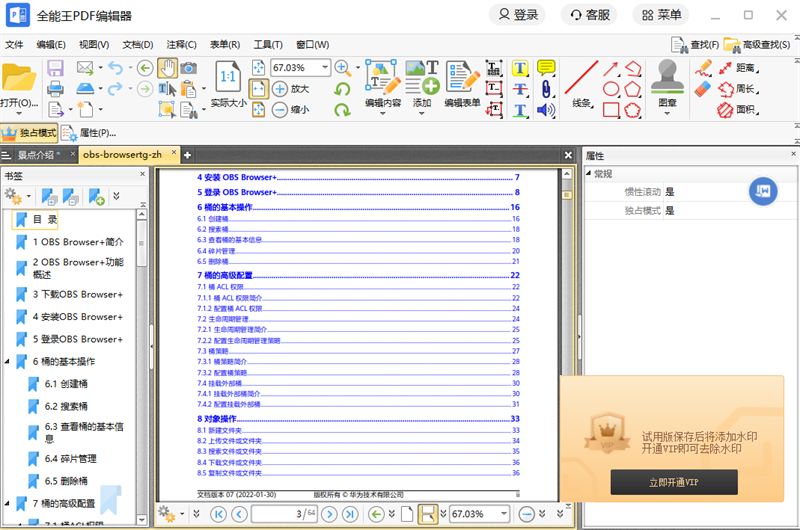The width and height of the screenshot is (800, 530).
Task: Click the page number input field
Action: [x=289, y=513]
